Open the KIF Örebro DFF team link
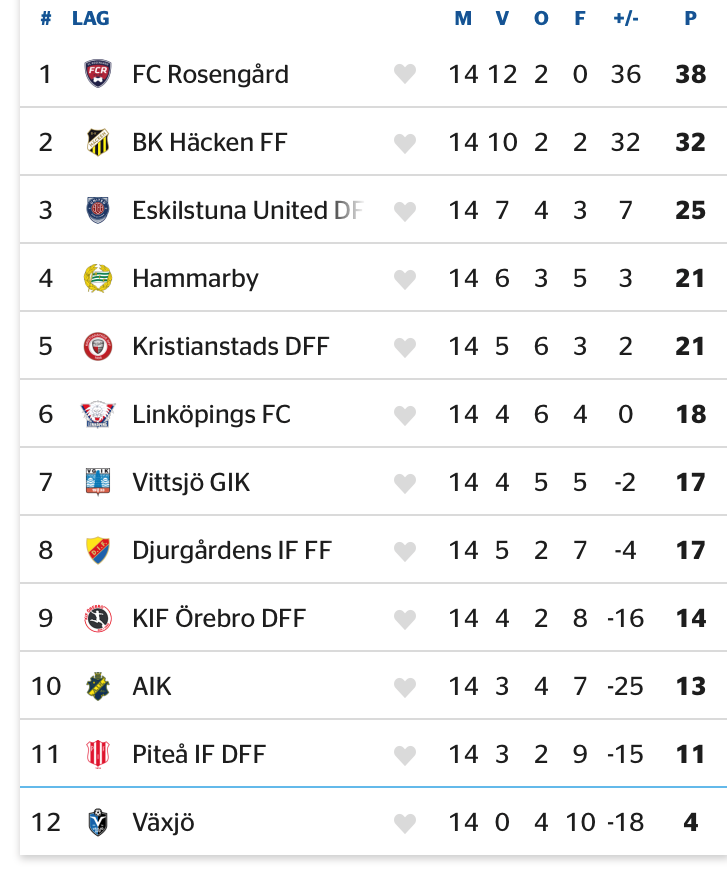Viewport: 727px width, 872px height. [219, 618]
